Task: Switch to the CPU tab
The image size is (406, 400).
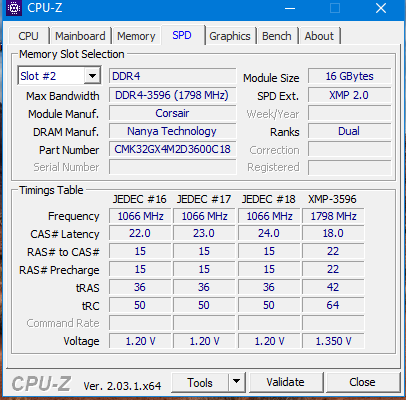Action: (x=28, y=36)
